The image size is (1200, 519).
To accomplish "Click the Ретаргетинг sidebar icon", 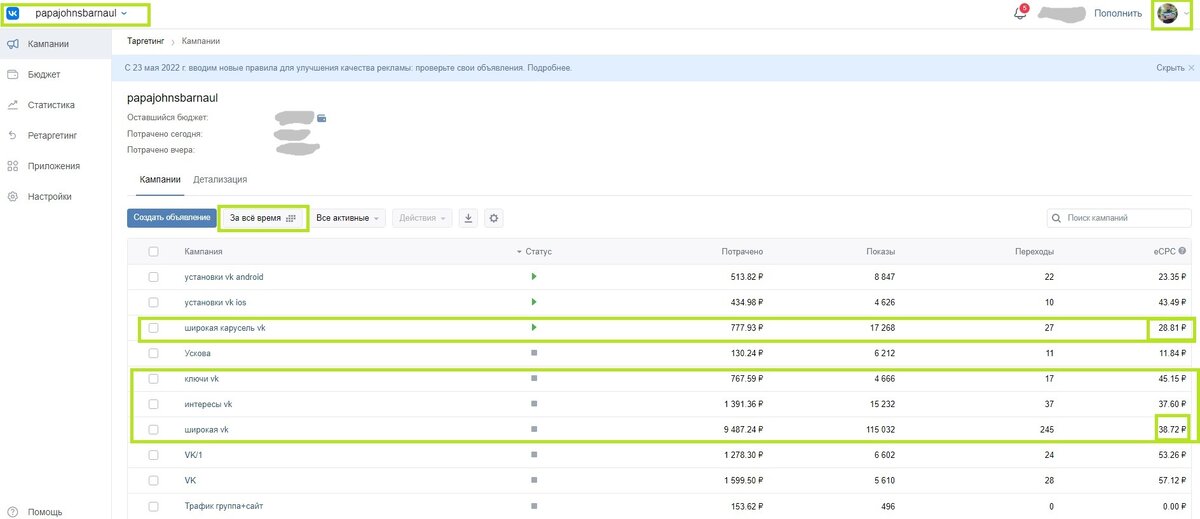I will pyautogui.click(x=13, y=135).
